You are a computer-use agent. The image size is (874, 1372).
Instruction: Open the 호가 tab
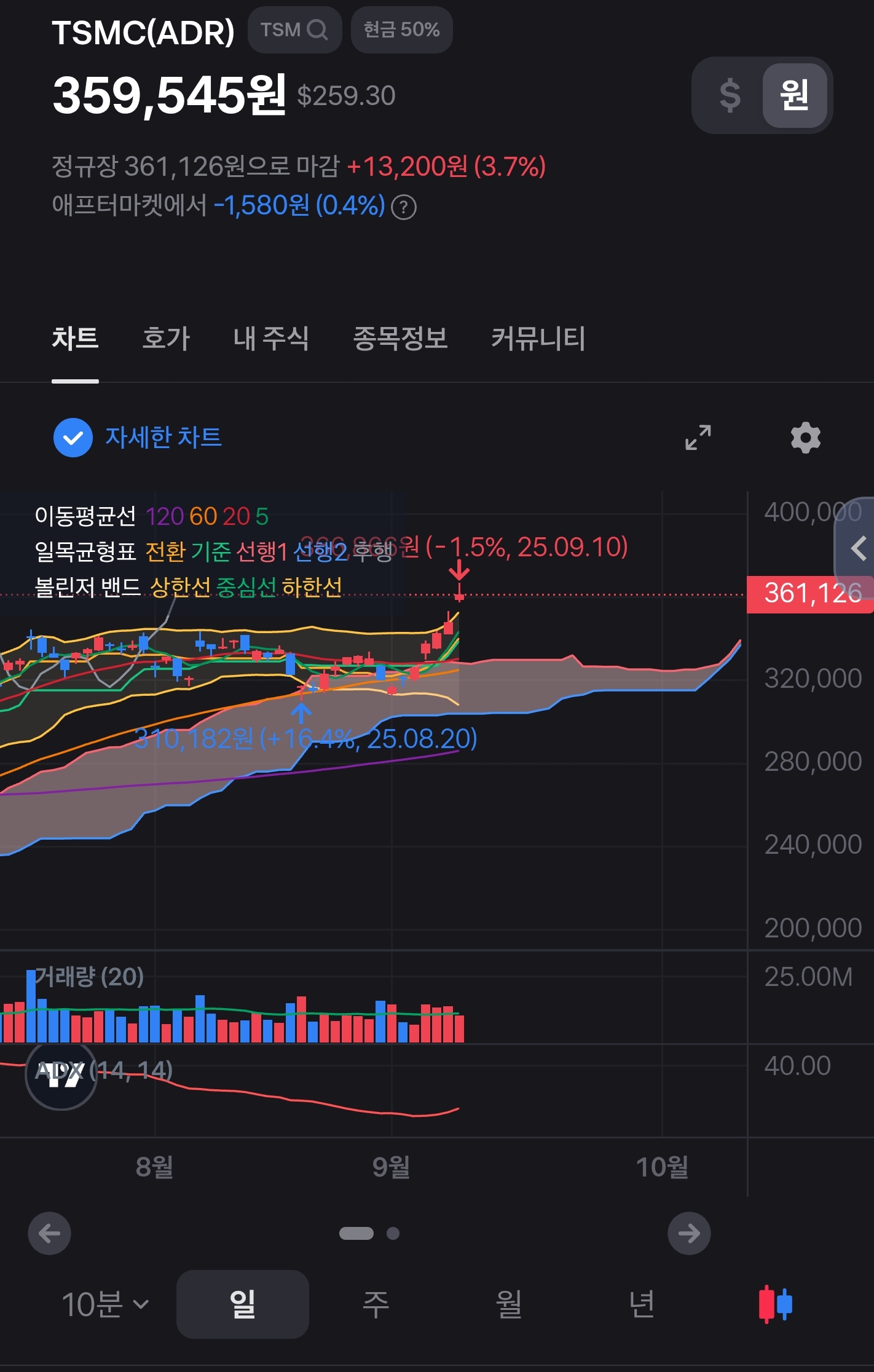click(x=166, y=339)
